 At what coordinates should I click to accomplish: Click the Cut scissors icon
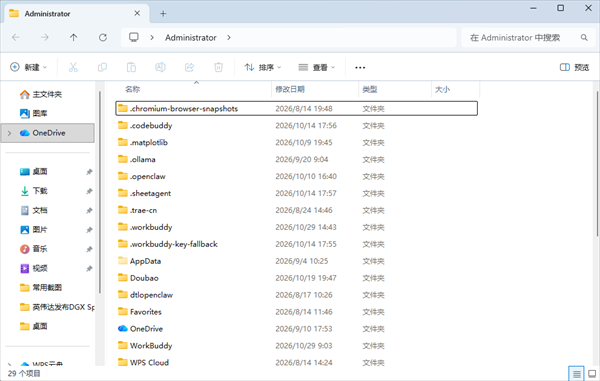coord(73,67)
